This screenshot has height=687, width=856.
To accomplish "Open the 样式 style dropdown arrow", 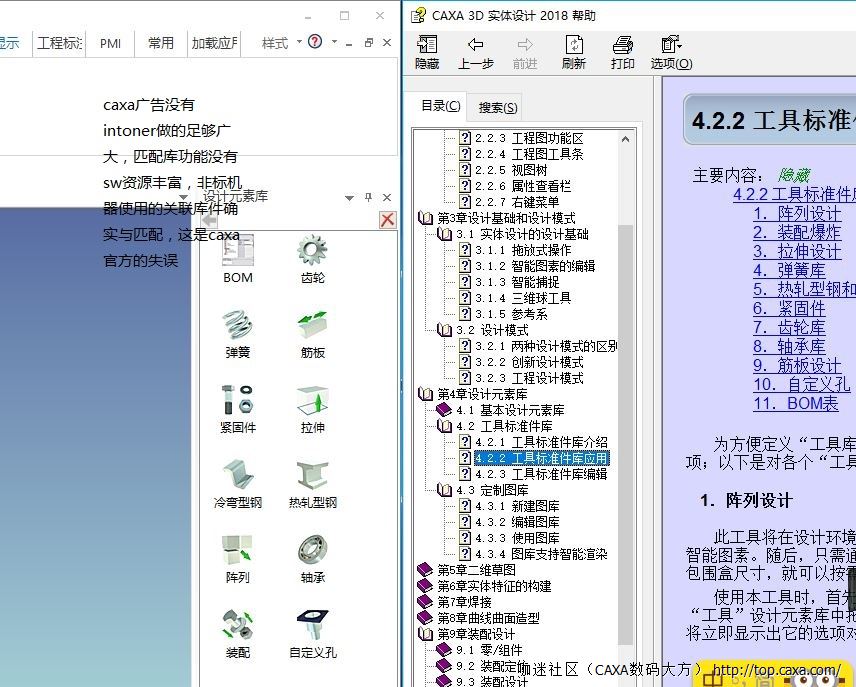I will (x=299, y=42).
